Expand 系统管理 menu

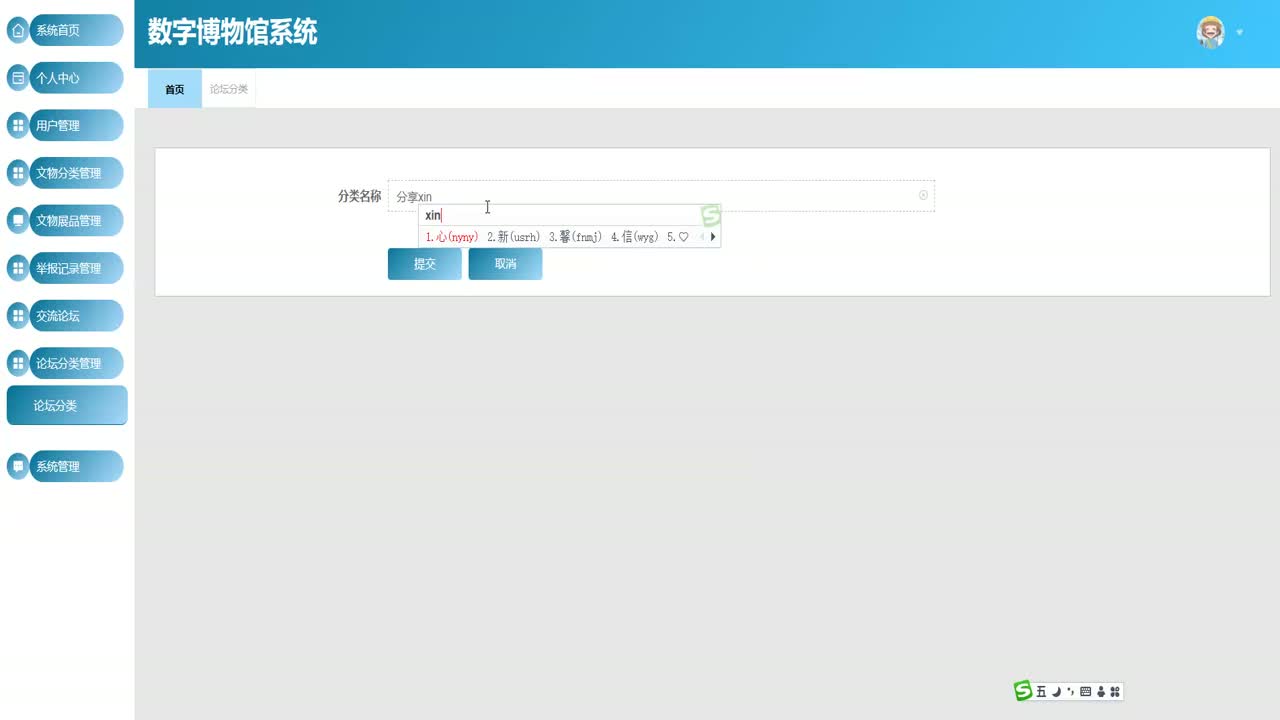click(76, 466)
